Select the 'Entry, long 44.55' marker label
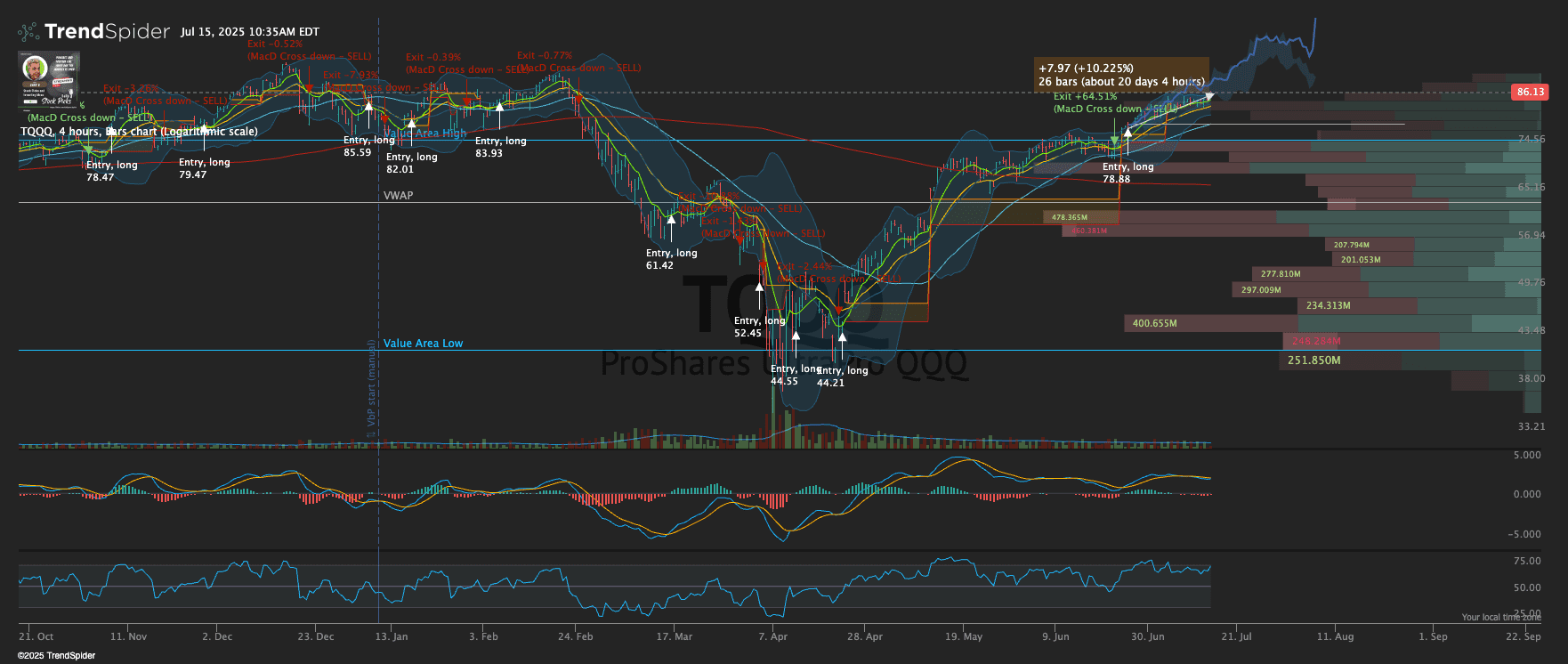 pyautogui.click(x=796, y=375)
